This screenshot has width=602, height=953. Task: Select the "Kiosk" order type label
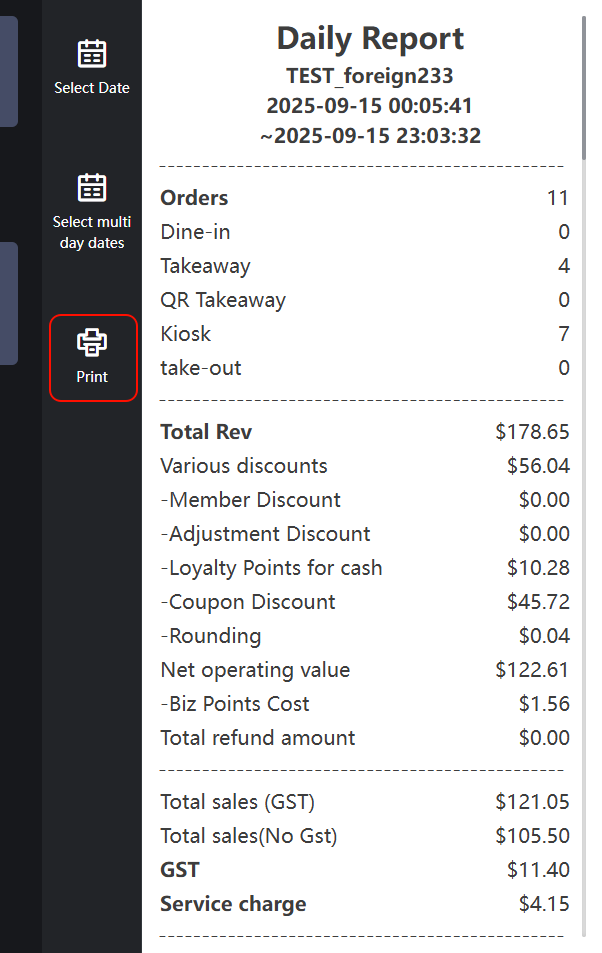click(186, 334)
